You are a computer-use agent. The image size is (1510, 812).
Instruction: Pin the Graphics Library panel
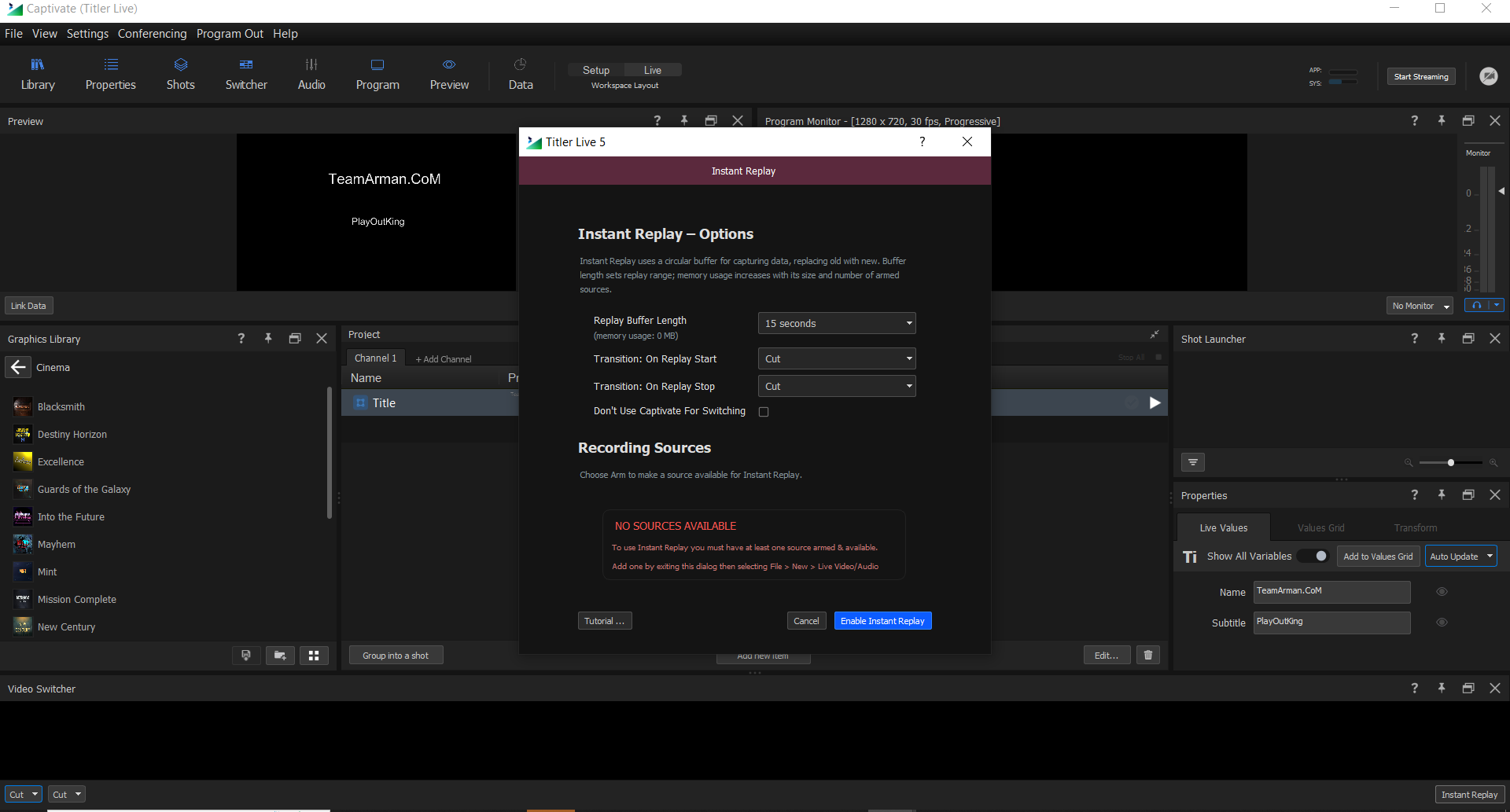coord(268,338)
